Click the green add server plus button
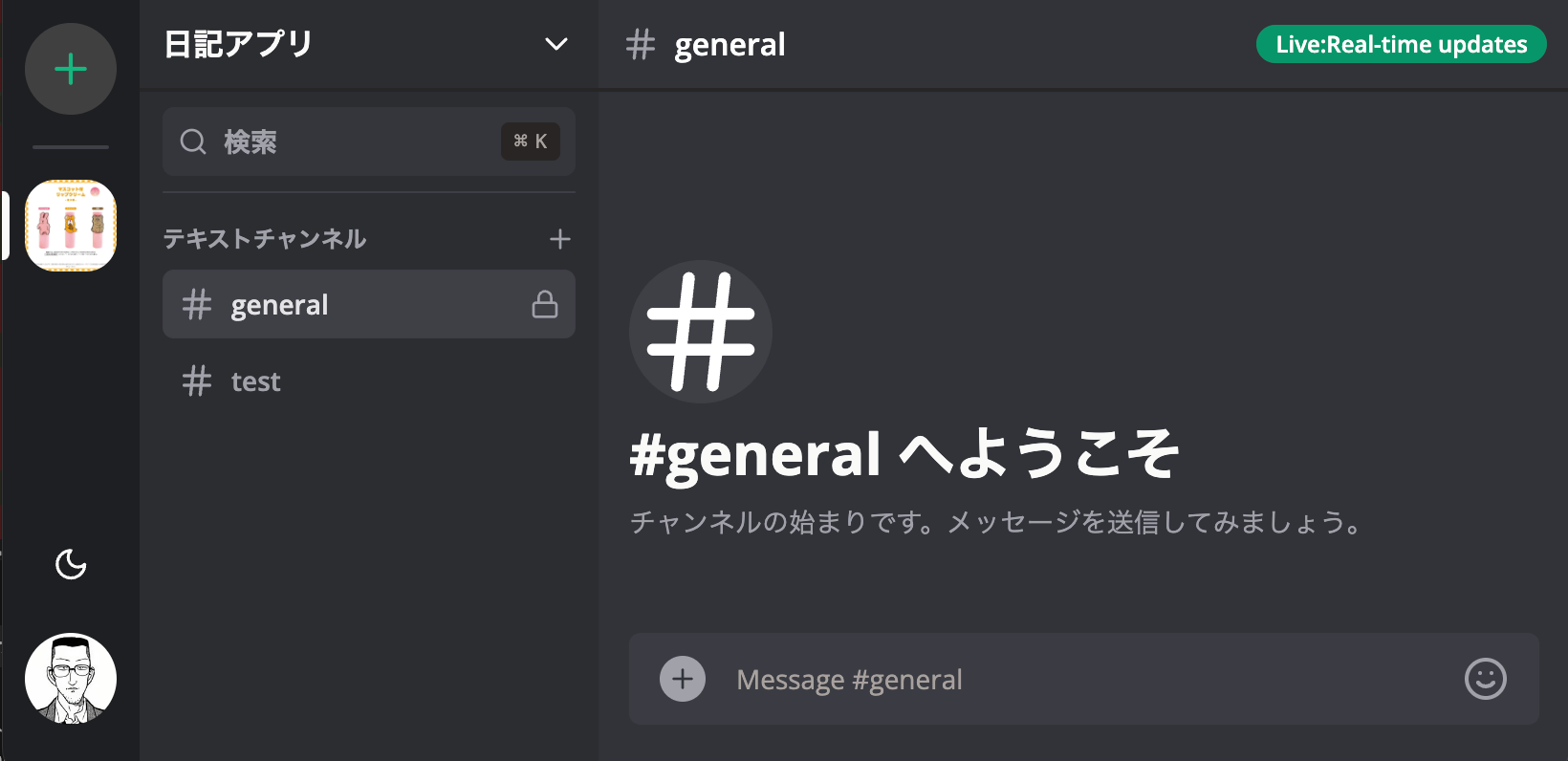Image resolution: width=1568 pixels, height=761 pixels. tap(71, 69)
